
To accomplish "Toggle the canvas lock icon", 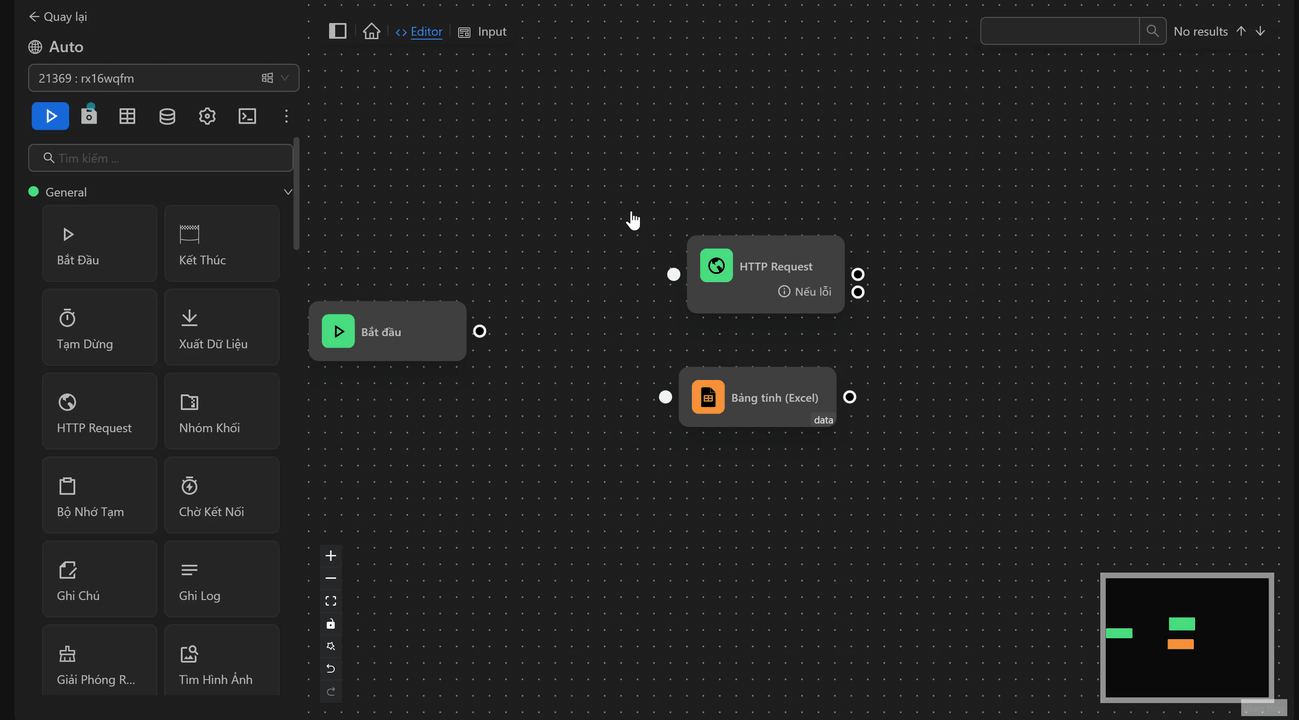I will click(x=330, y=623).
